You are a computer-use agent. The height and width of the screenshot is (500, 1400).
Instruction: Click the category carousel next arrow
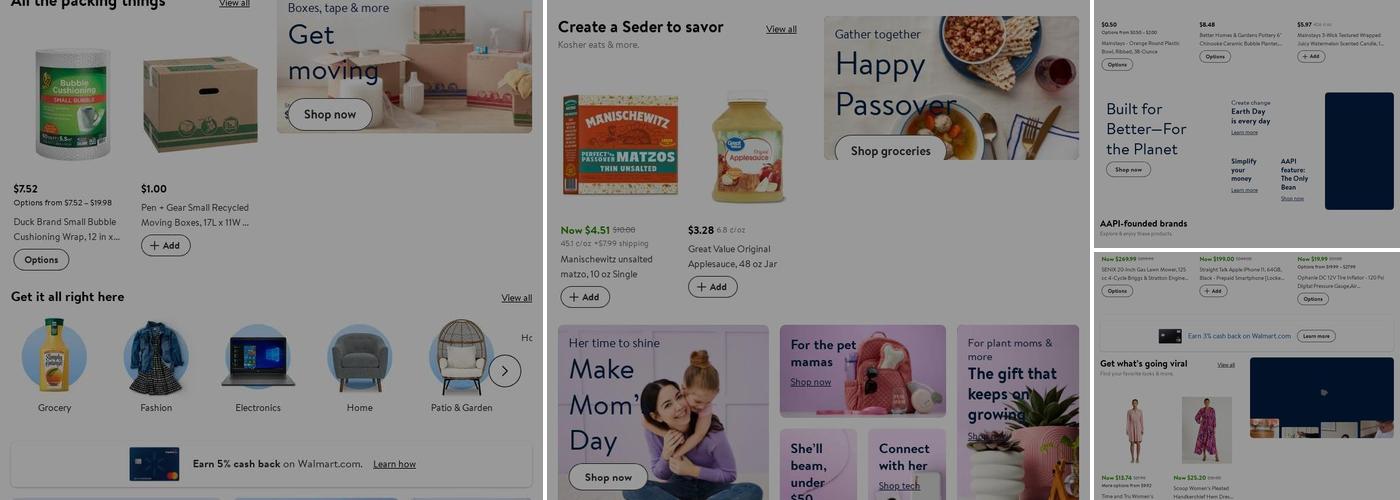pyautogui.click(x=505, y=371)
